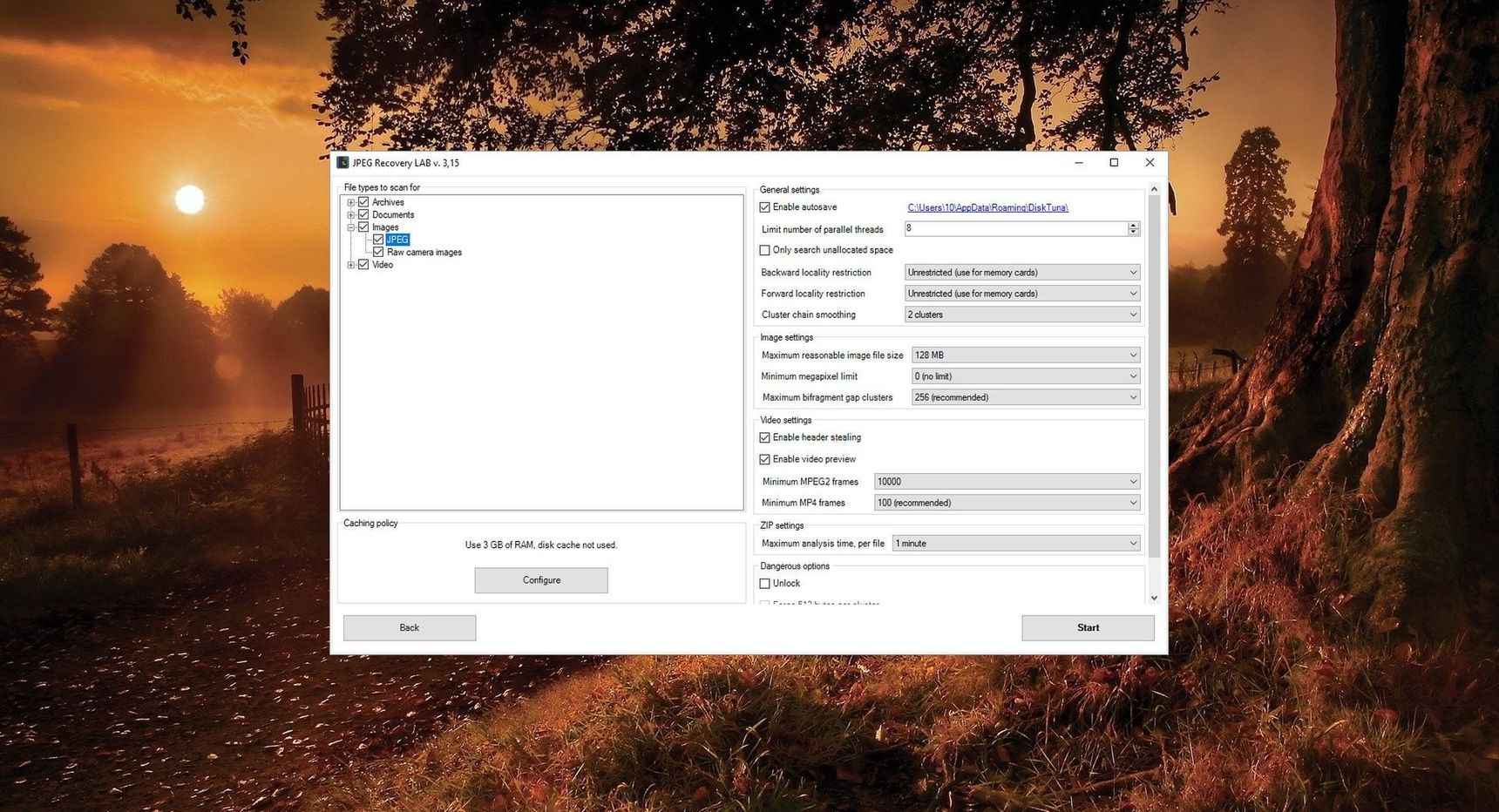1499x812 pixels.
Task: Select the Images tree label
Action: [x=385, y=227]
